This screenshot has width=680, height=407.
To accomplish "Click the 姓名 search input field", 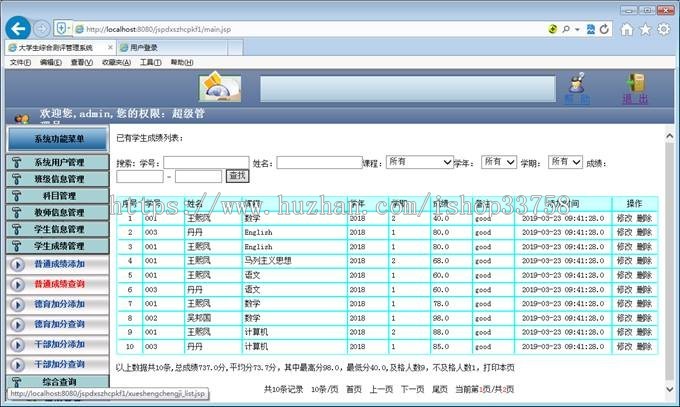I will click(x=319, y=162).
